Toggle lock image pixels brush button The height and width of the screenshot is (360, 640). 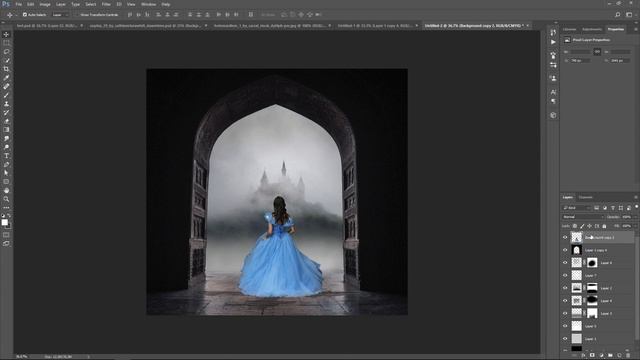[582, 226]
